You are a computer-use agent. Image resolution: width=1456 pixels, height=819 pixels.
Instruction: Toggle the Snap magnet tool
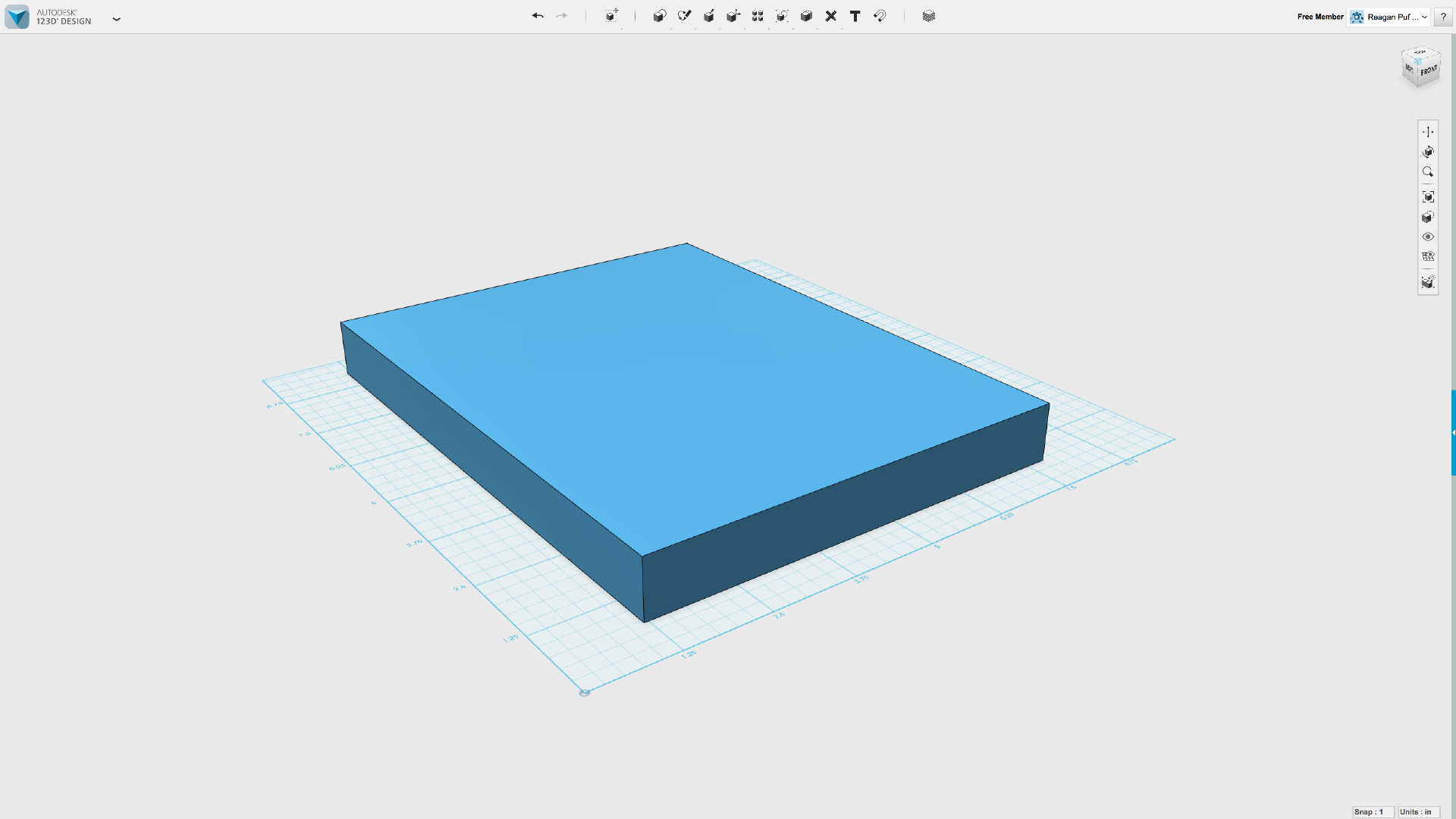880,16
